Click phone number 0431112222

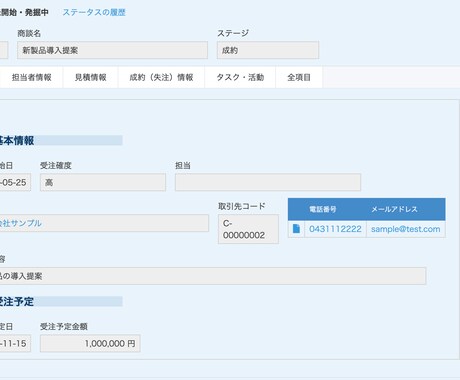click(x=335, y=229)
